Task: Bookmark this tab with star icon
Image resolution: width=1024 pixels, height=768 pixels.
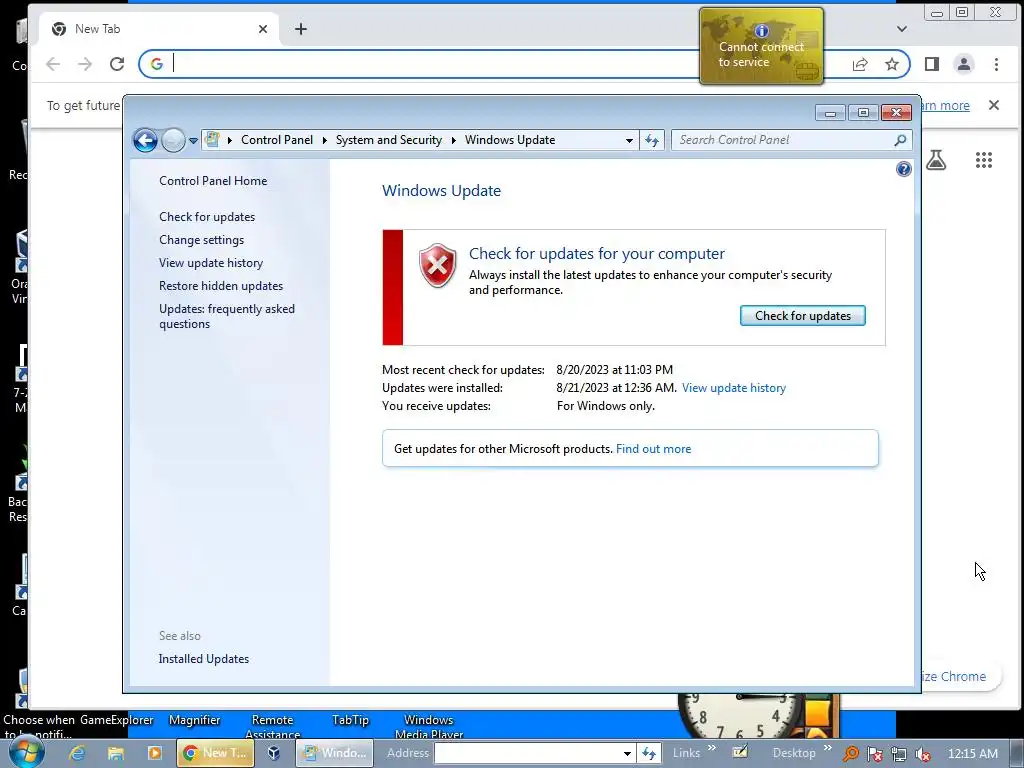Action: pos(891,64)
